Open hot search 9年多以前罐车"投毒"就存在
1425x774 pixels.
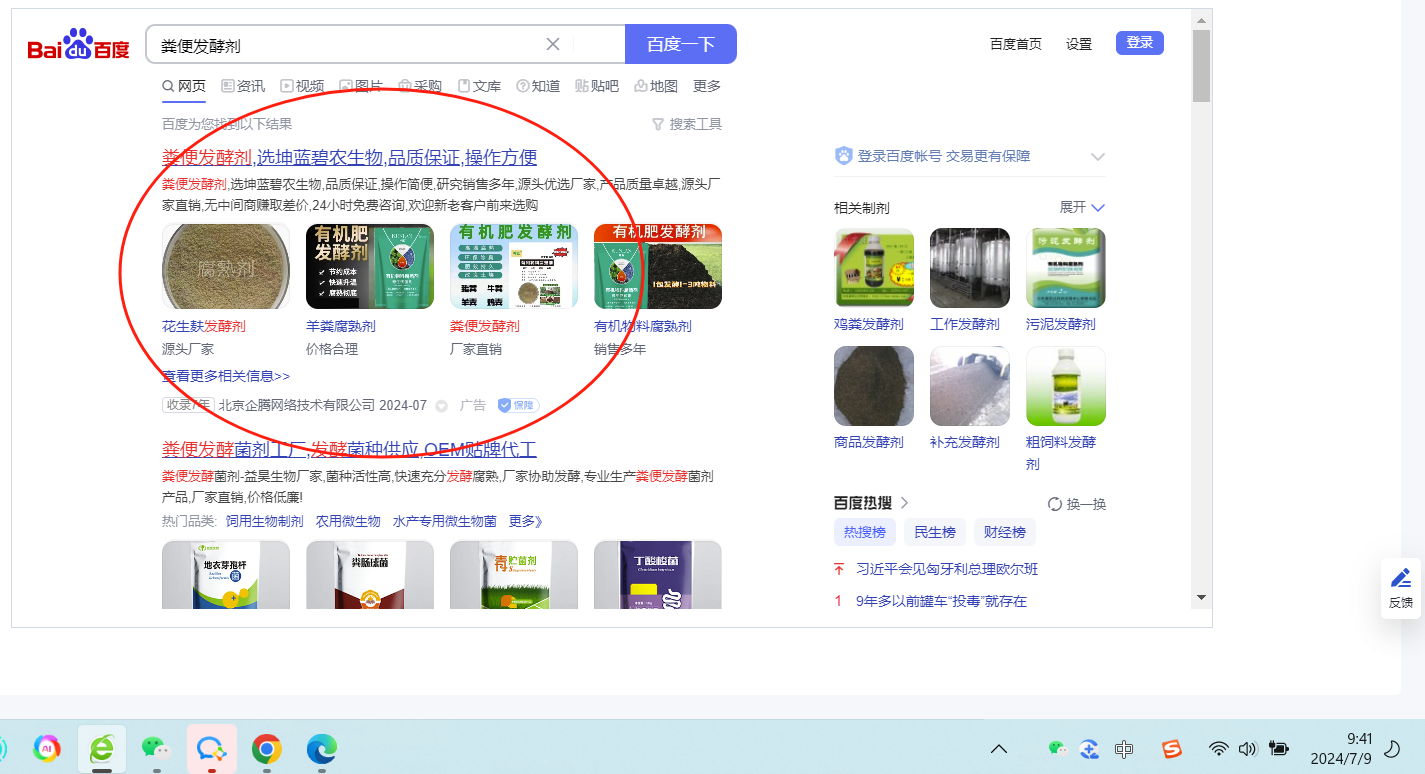click(941, 601)
